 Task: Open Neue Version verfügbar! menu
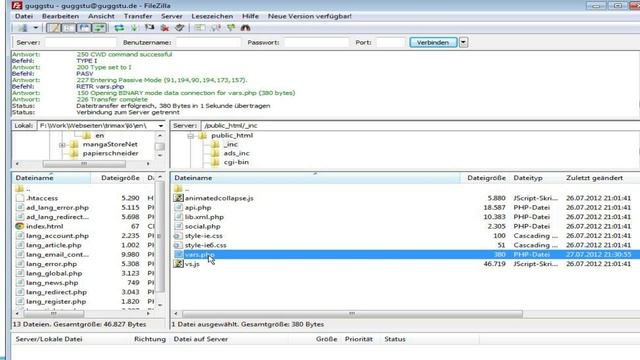[x=309, y=16]
